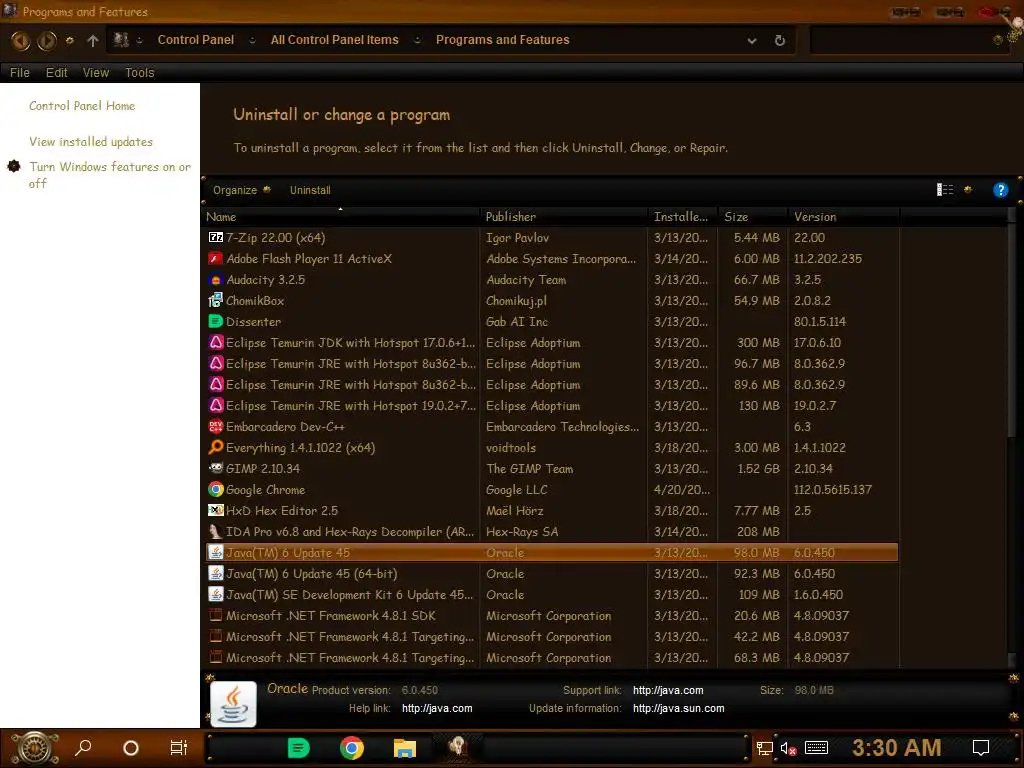Click the Eclipse Temurin JDK 17 icon
The width and height of the screenshot is (1024, 768).
click(216, 342)
